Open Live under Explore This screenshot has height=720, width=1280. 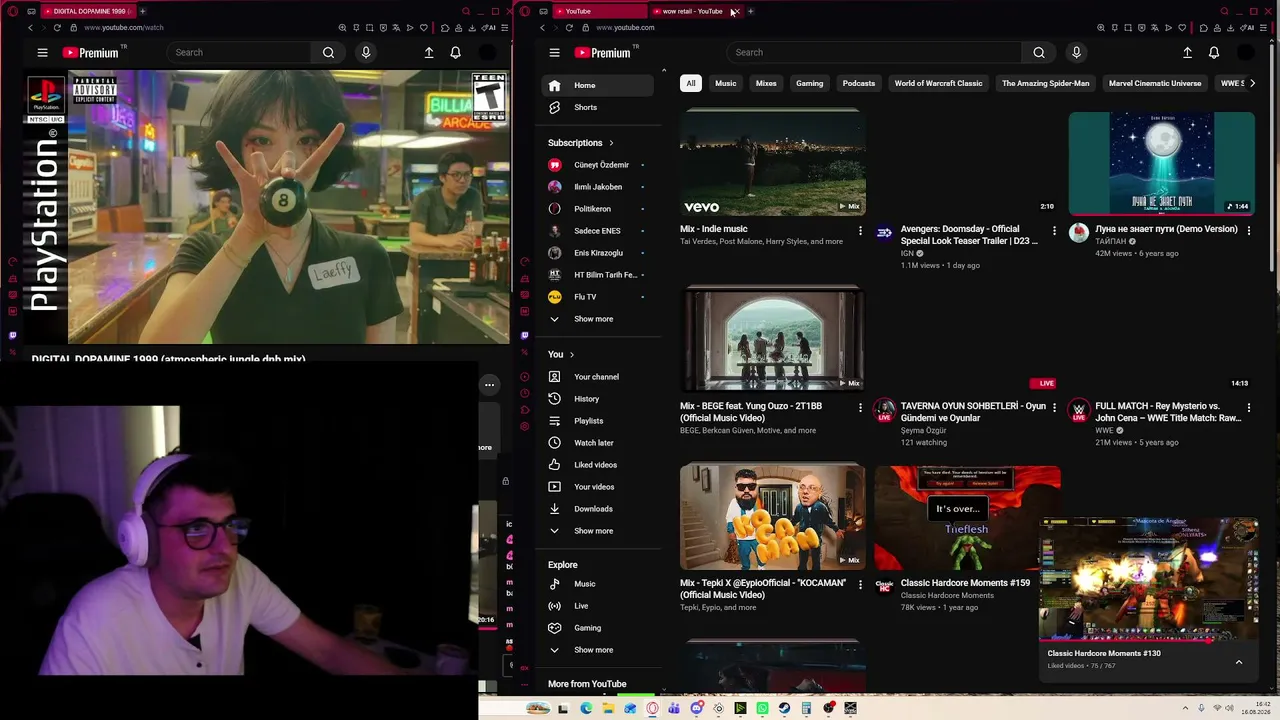[x=597, y=606]
